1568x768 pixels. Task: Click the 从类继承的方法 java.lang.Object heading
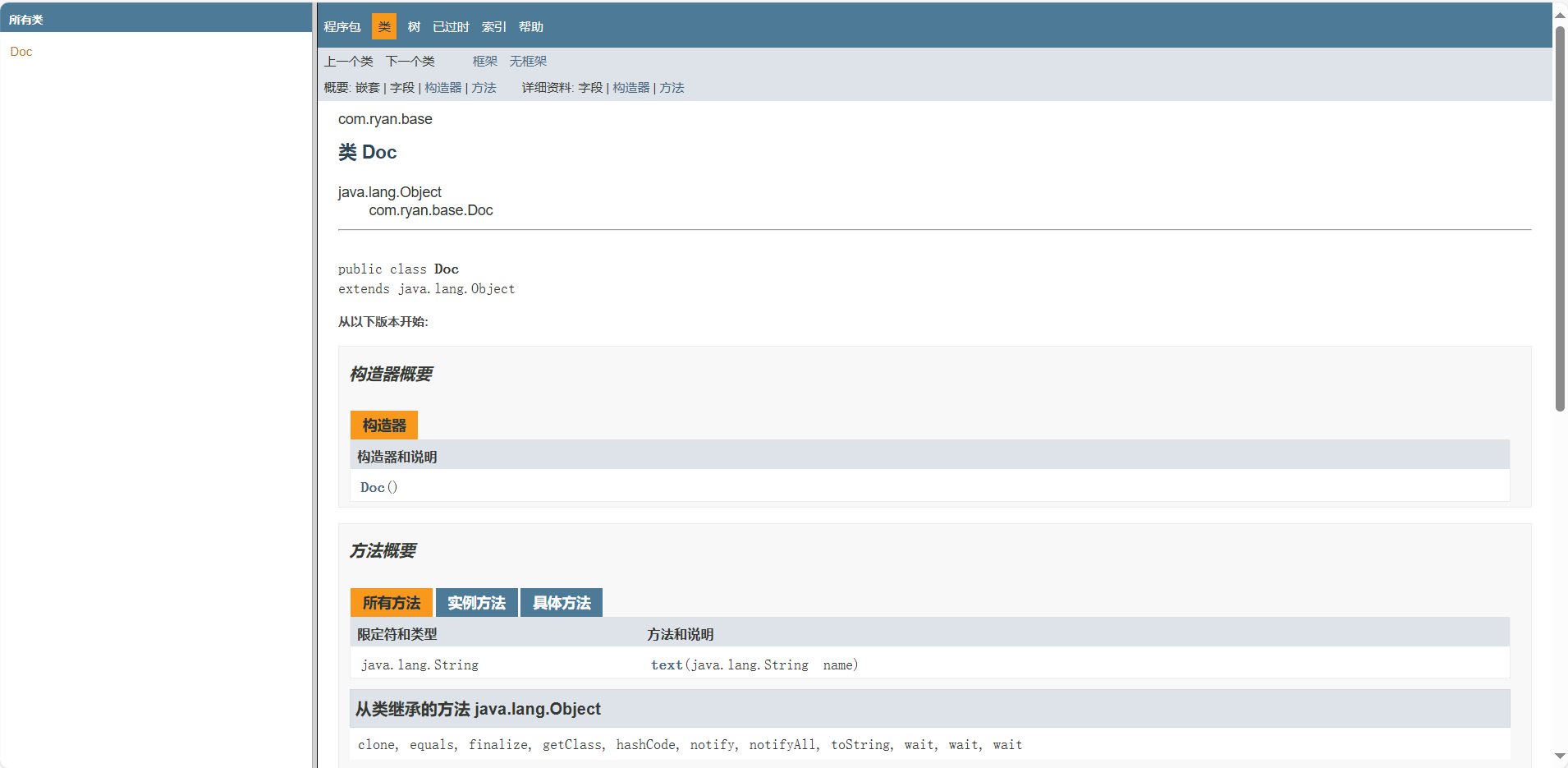pos(478,709)
